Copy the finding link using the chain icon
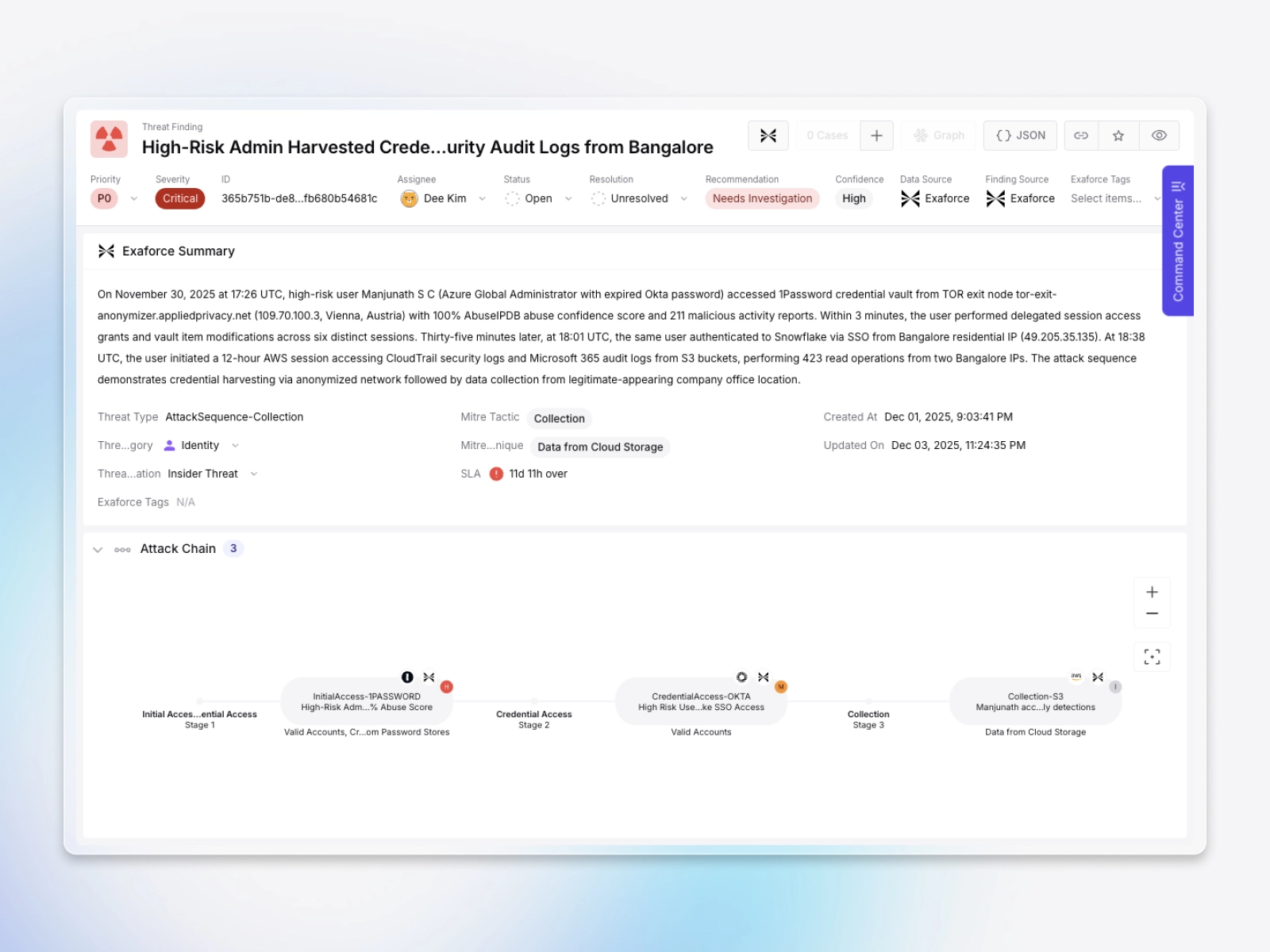Image resolution: width=1270 pixels, height=952 pixels. pos(1080,135)
